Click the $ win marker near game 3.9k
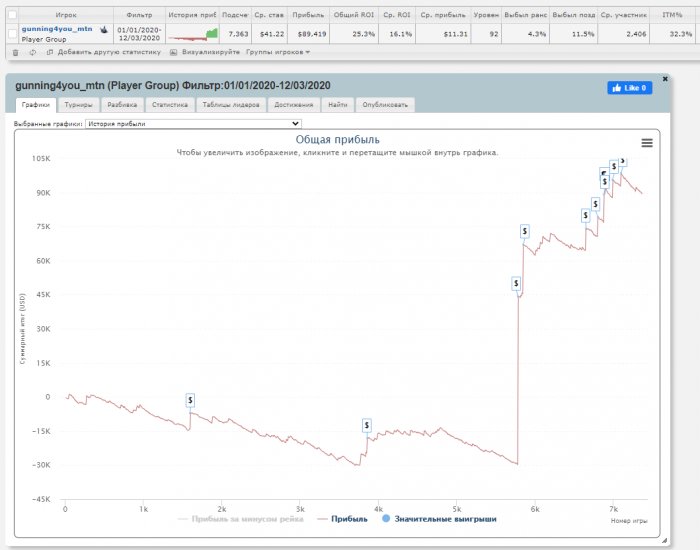The image size is (700, 550). tap(368, 426)
